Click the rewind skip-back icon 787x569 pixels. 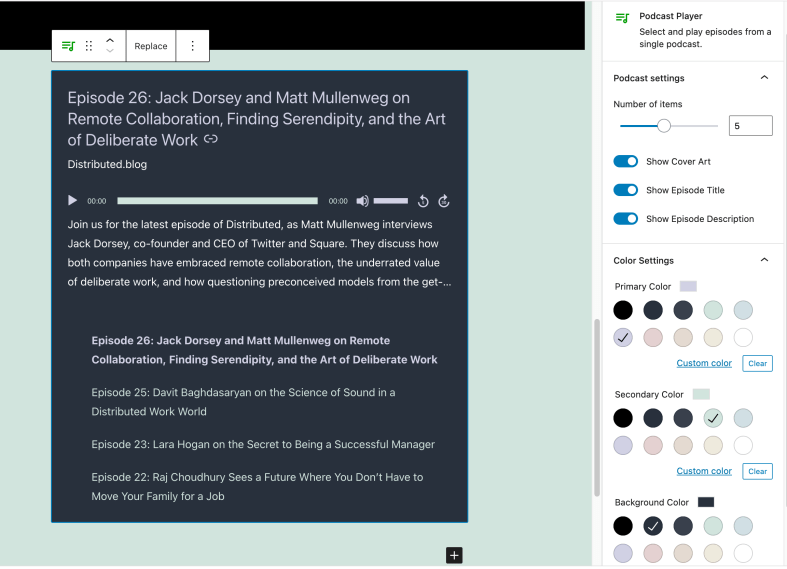click(x=423, y=201)
